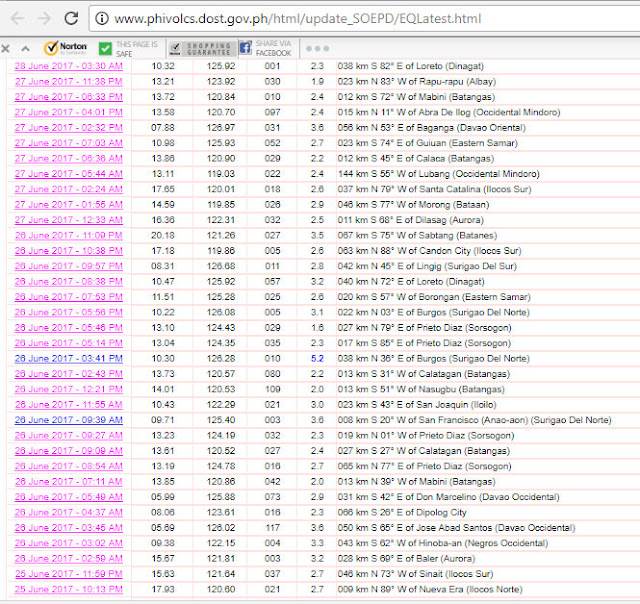The image size is (640, 604).
Task: Open Norton Shopping Guarantee badge
Action: 202,49
